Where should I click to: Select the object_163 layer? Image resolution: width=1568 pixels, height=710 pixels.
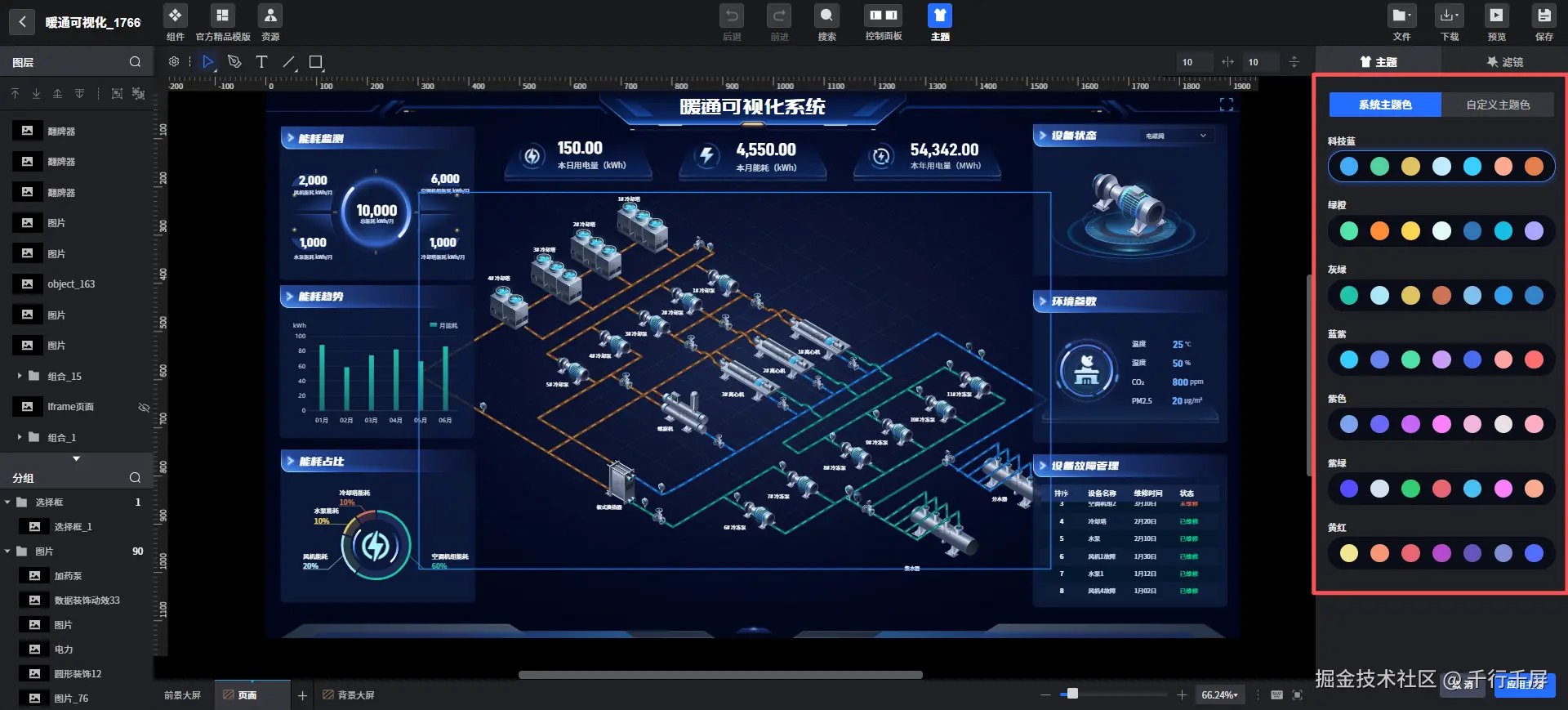tap(77, 284)
